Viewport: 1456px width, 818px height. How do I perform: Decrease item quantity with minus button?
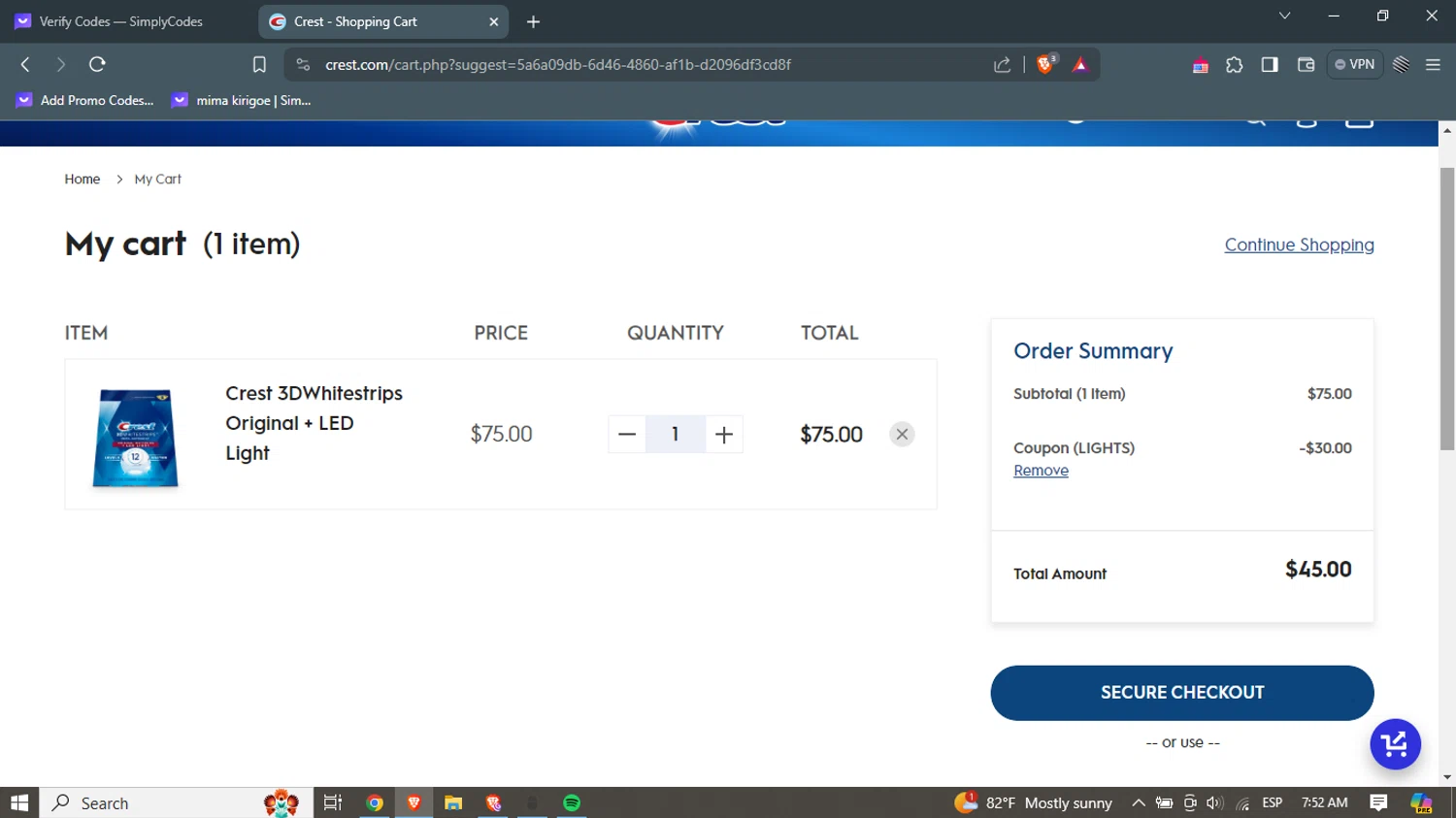point(627,435)
